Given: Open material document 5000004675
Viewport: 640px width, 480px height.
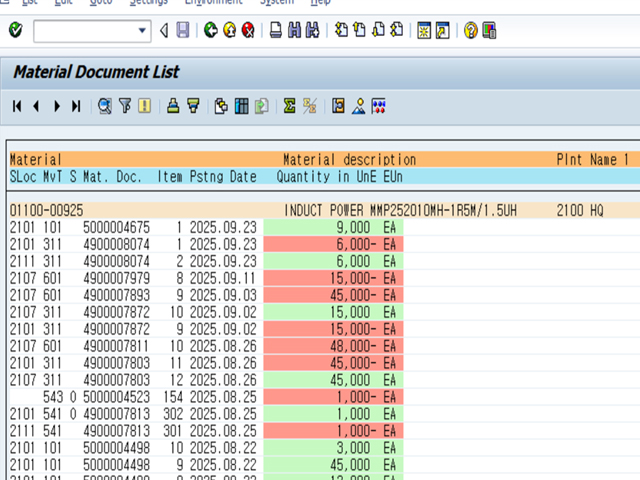Looking at the screenshot, I should 116,227.
